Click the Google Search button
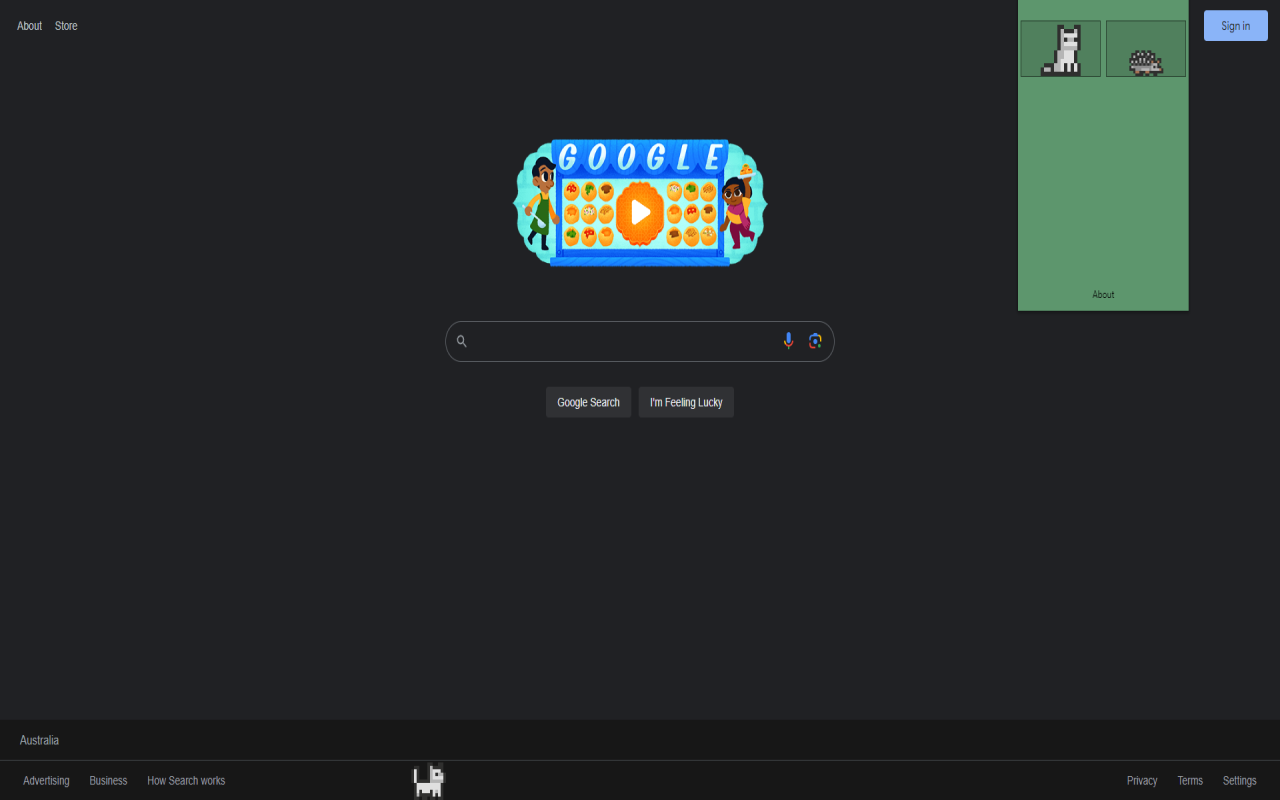 coord(589,402)
